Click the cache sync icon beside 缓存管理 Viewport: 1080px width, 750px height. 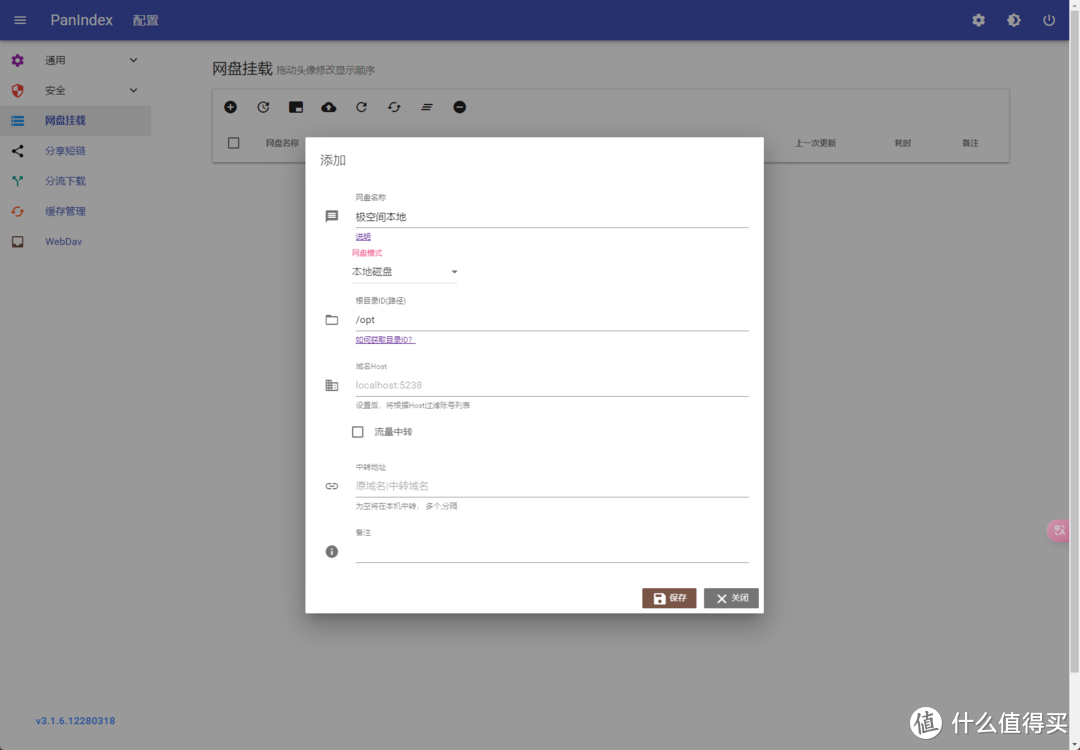[18, 211]
